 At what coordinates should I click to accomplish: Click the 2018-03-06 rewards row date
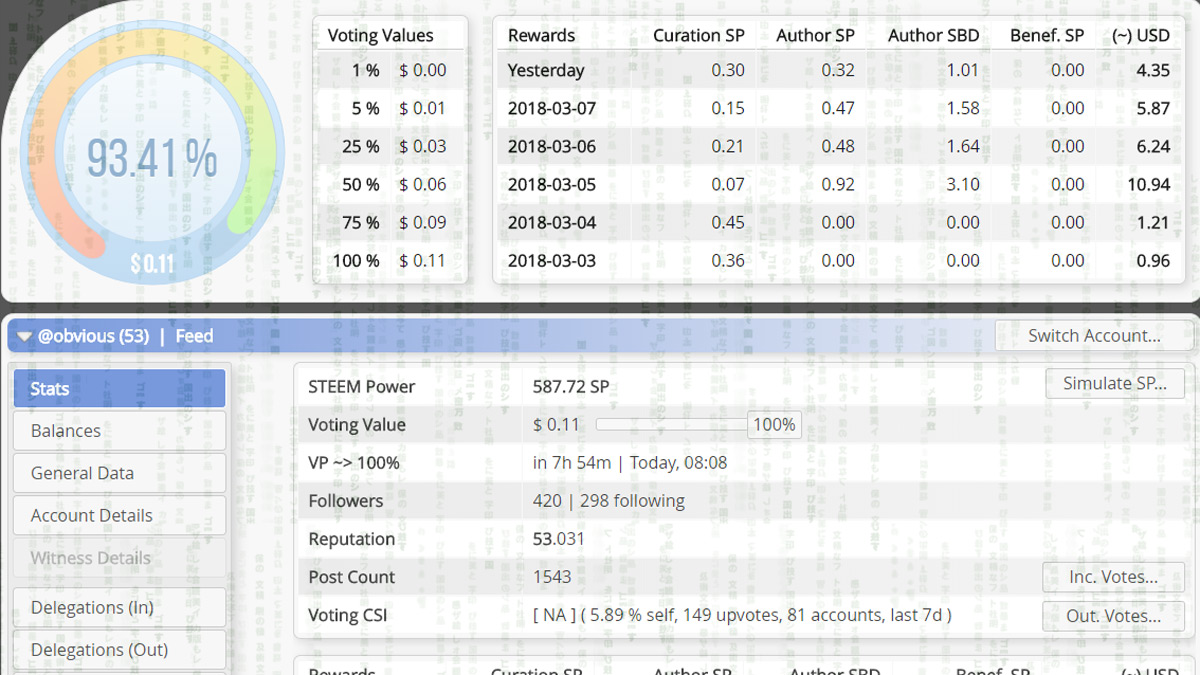(552, 146)
